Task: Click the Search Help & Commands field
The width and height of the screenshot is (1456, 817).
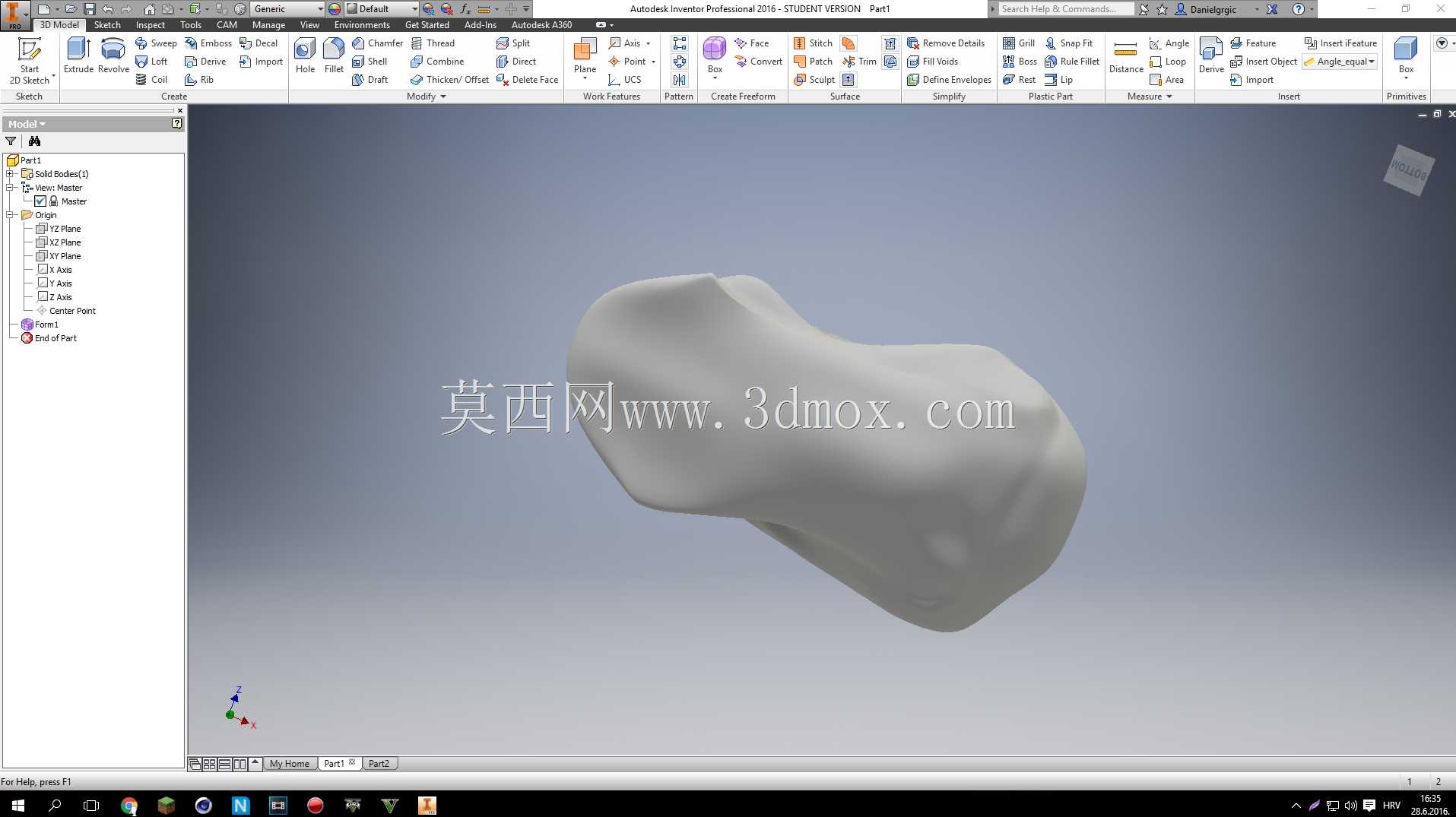Action: point(1066,9)
